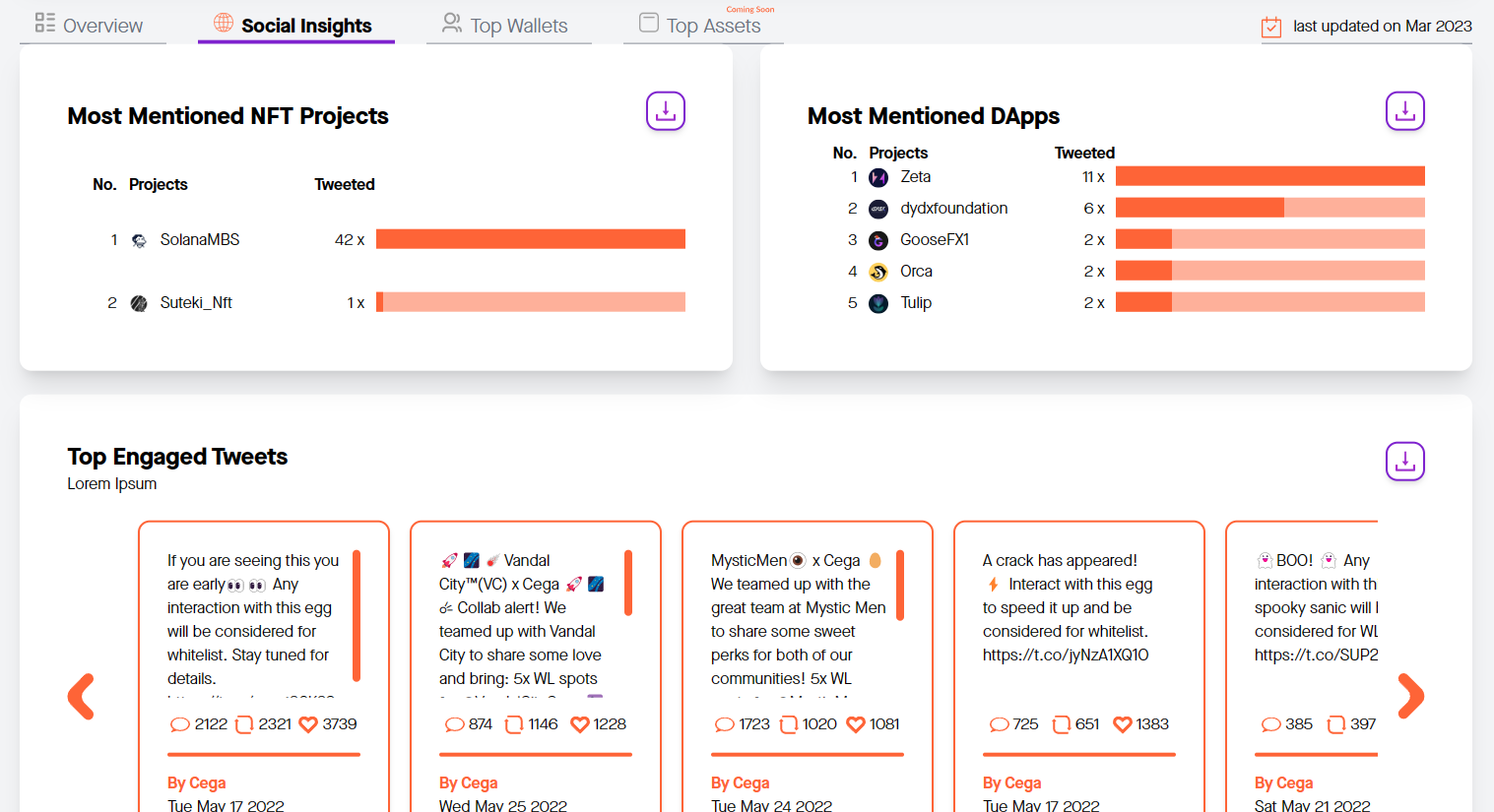Download the Top Engaged Tweets data

pos(1404,461)
